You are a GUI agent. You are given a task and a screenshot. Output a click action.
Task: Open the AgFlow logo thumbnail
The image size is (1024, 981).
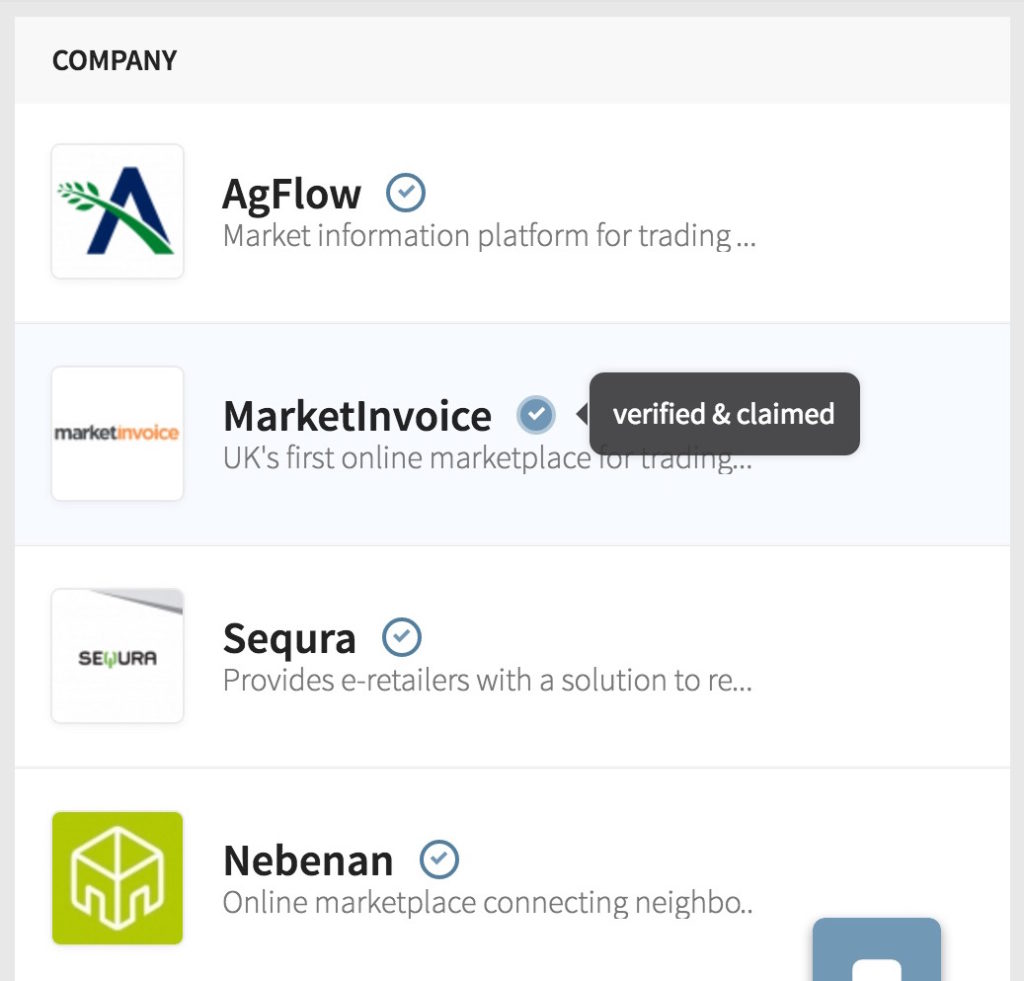(117, 211)
